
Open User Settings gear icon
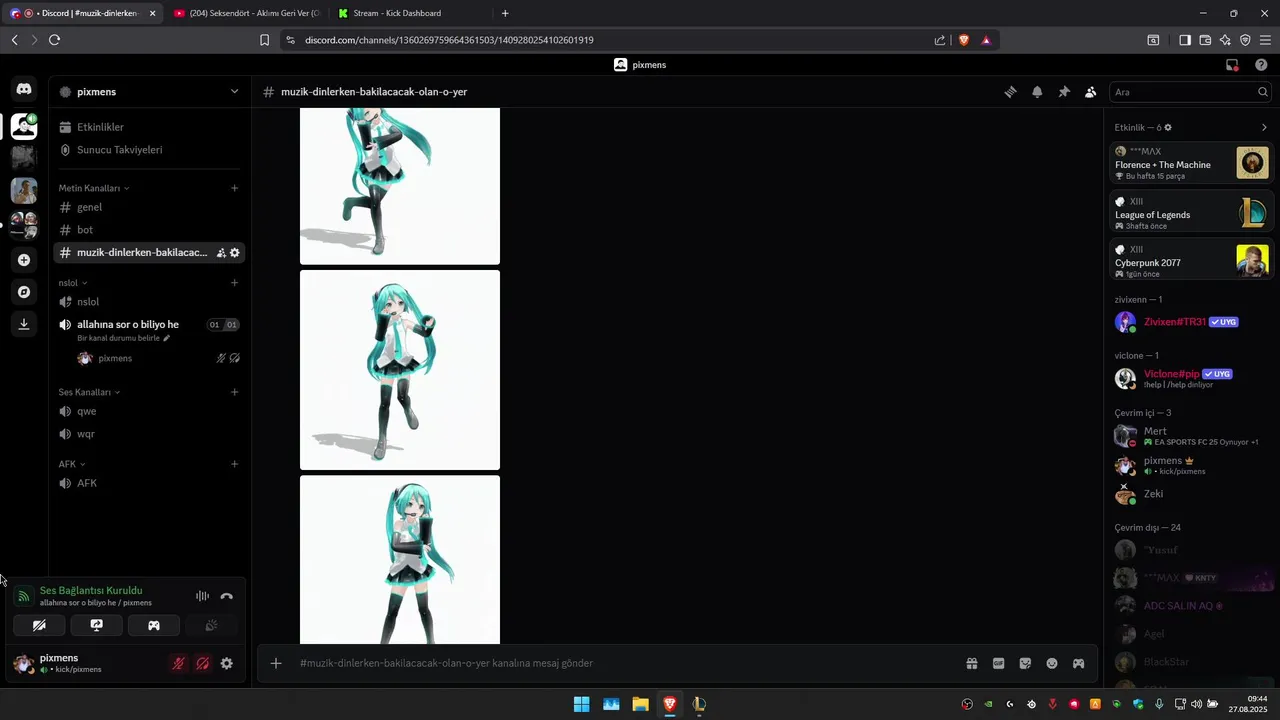[227, 663]
